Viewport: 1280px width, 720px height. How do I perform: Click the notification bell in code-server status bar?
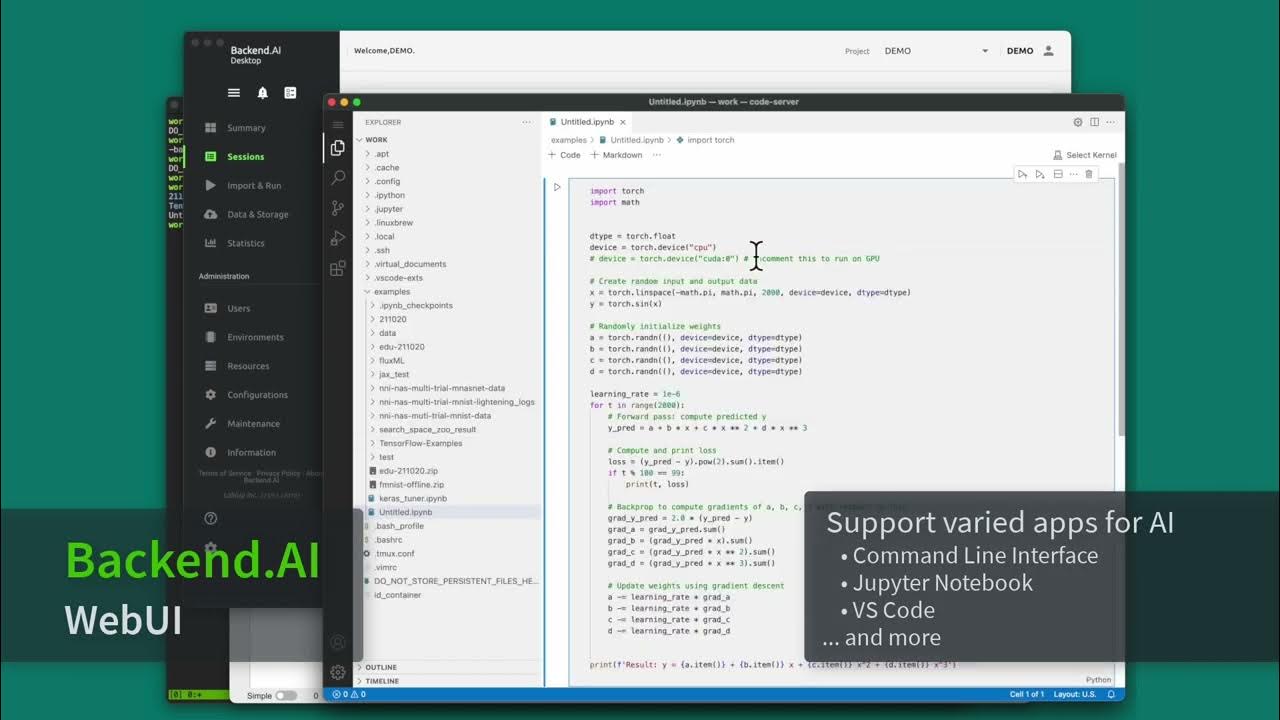point(1111,694)
